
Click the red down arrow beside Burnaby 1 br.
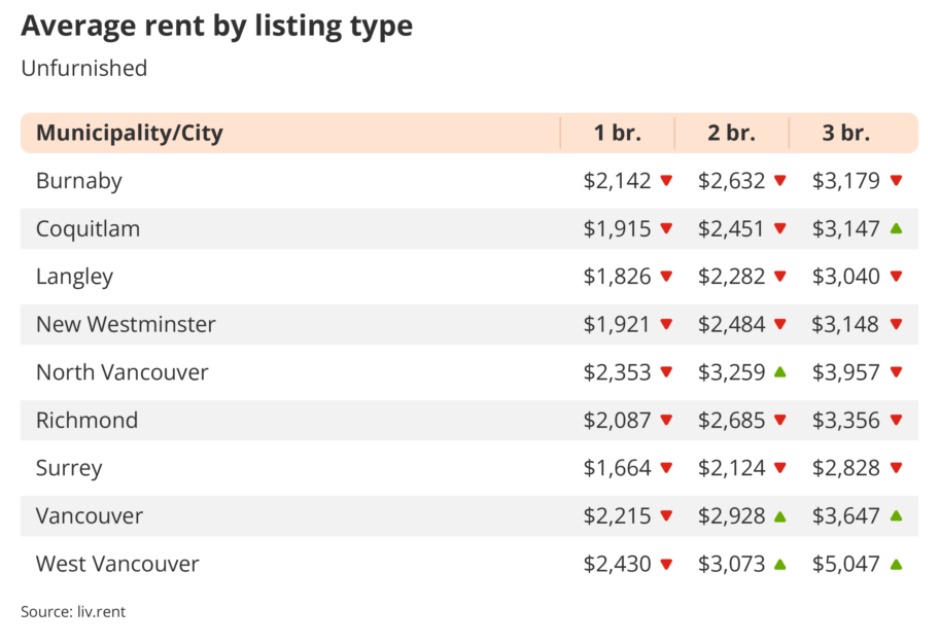pos(667,181)
